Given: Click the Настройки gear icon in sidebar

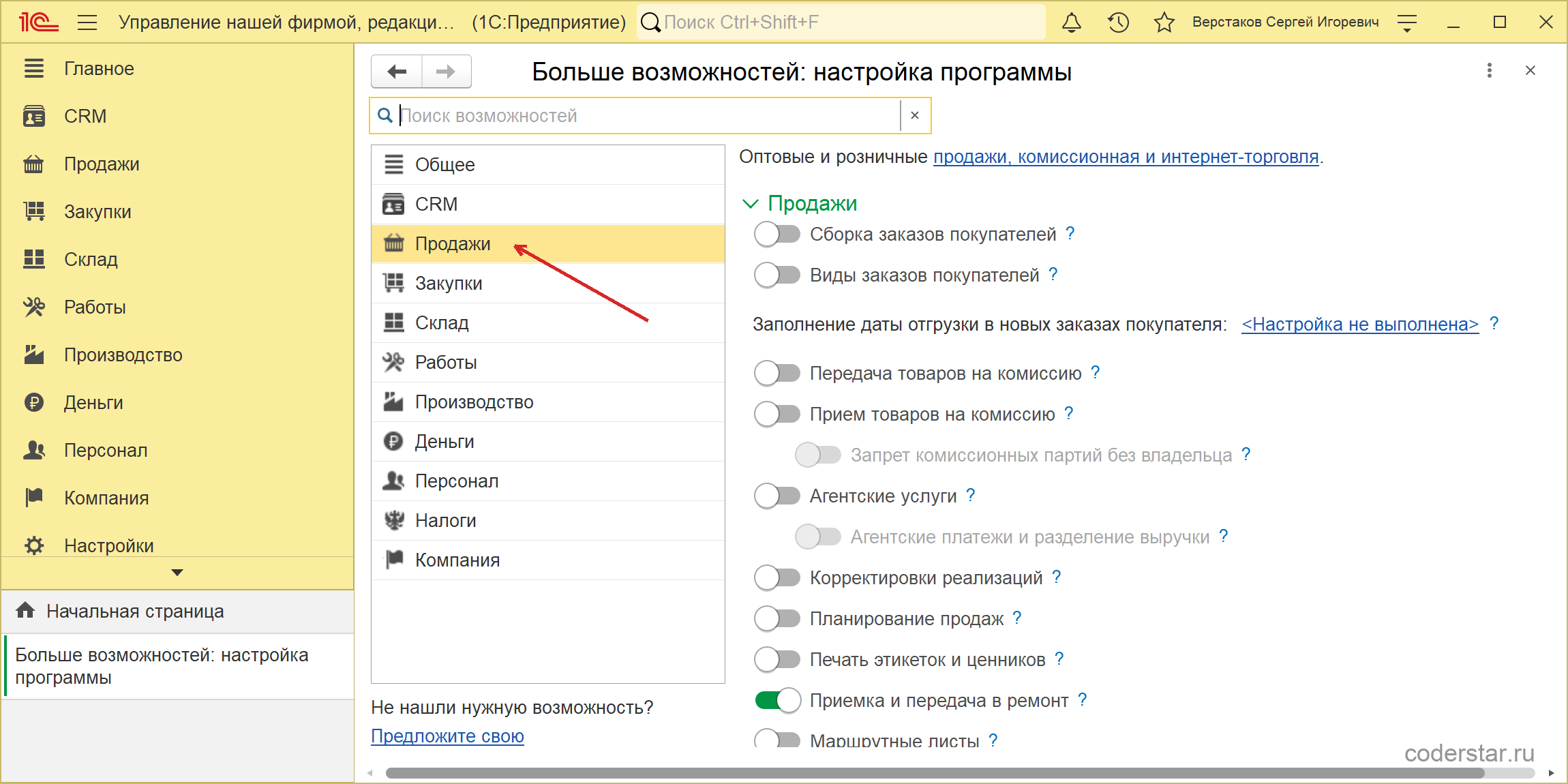Looking at the screenshot, I should [x=34, y=545].
